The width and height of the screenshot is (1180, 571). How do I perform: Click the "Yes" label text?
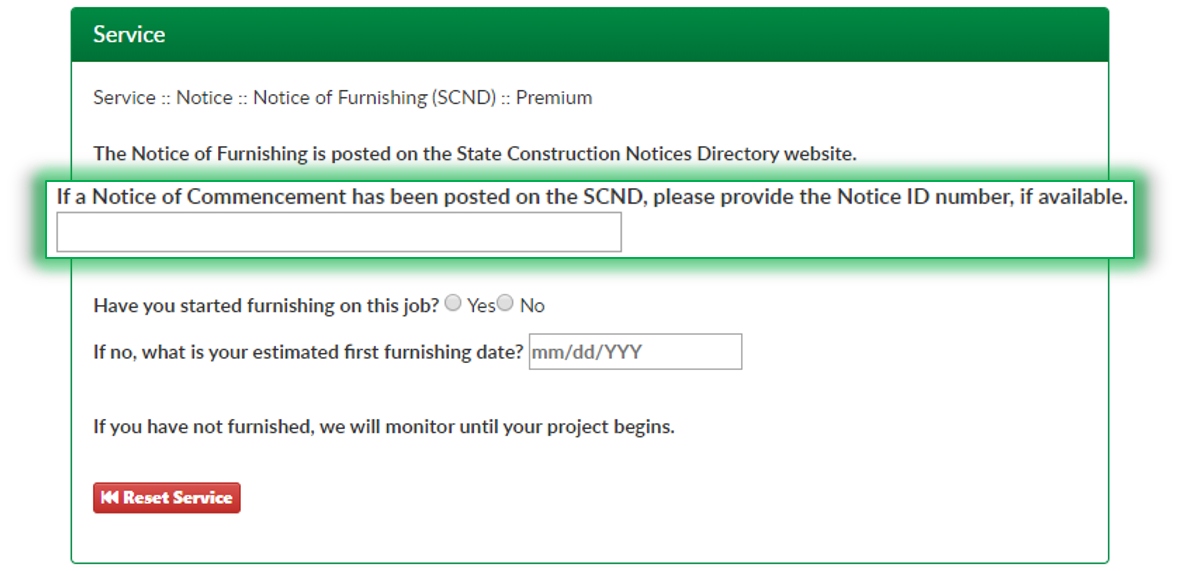point(481,306)
